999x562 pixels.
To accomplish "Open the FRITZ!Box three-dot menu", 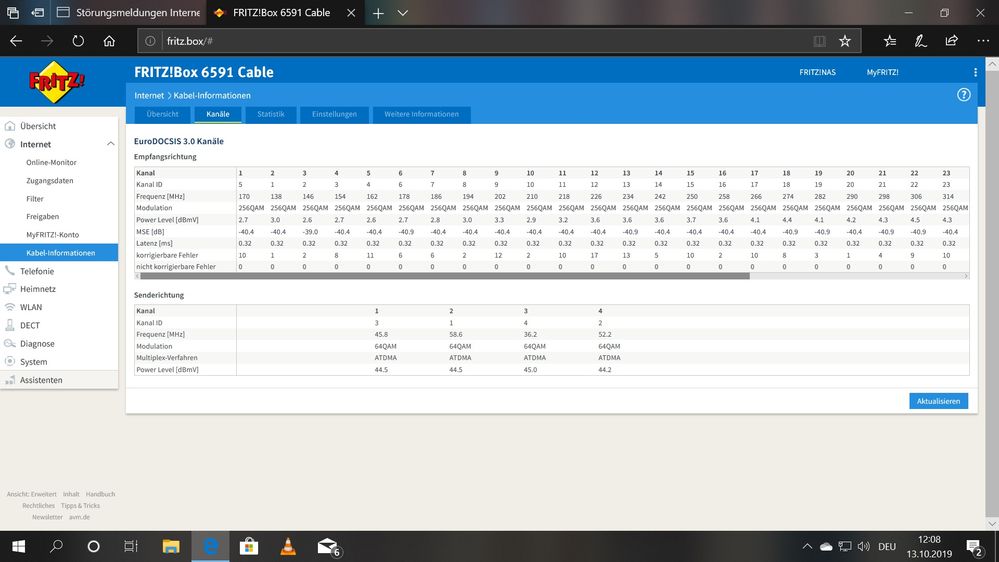I will (975, 72).
